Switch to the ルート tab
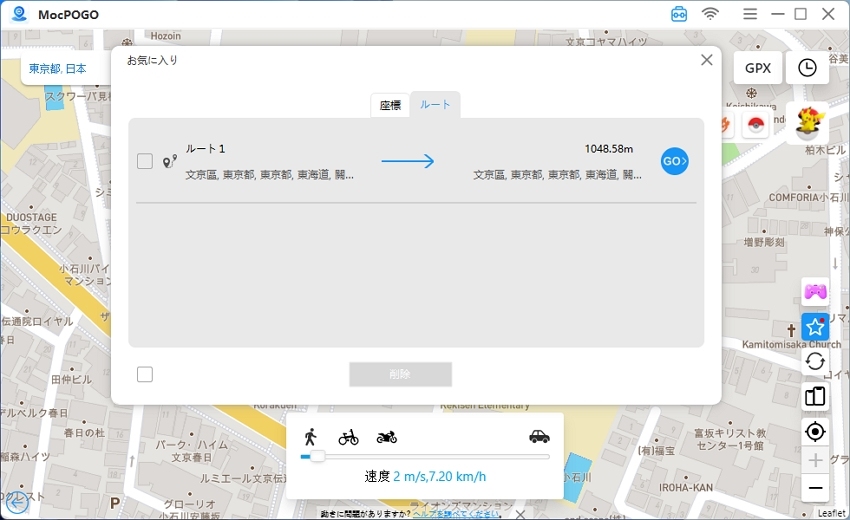Image resolution: width=850 pixels, height=520 pixels. (435, 105)
